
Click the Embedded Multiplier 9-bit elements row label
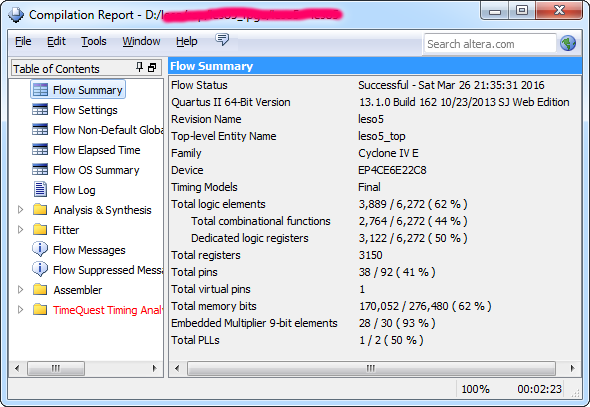(254, 323)
